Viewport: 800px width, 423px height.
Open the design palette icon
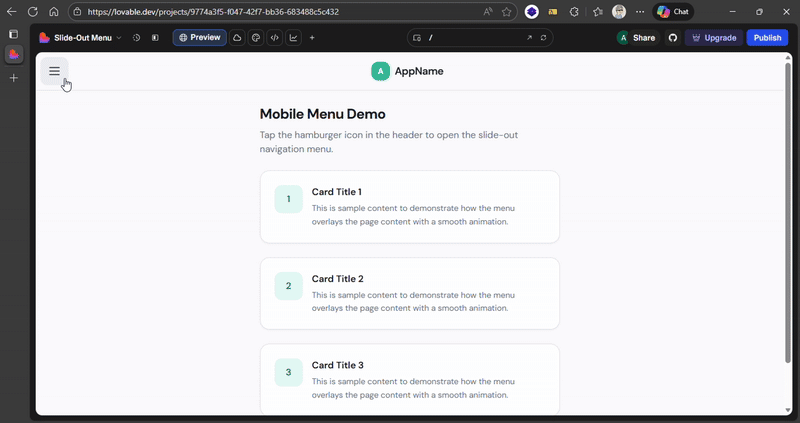pos(256,38)
